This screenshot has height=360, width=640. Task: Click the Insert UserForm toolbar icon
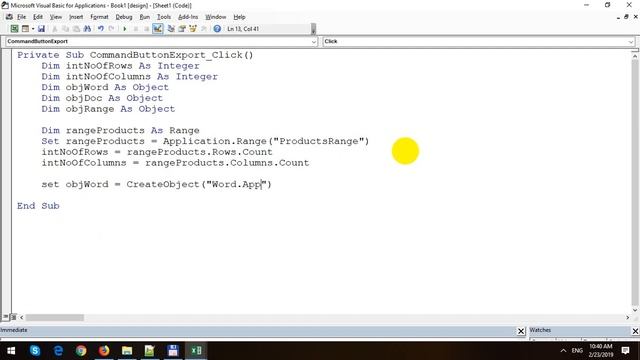[25, 29]
